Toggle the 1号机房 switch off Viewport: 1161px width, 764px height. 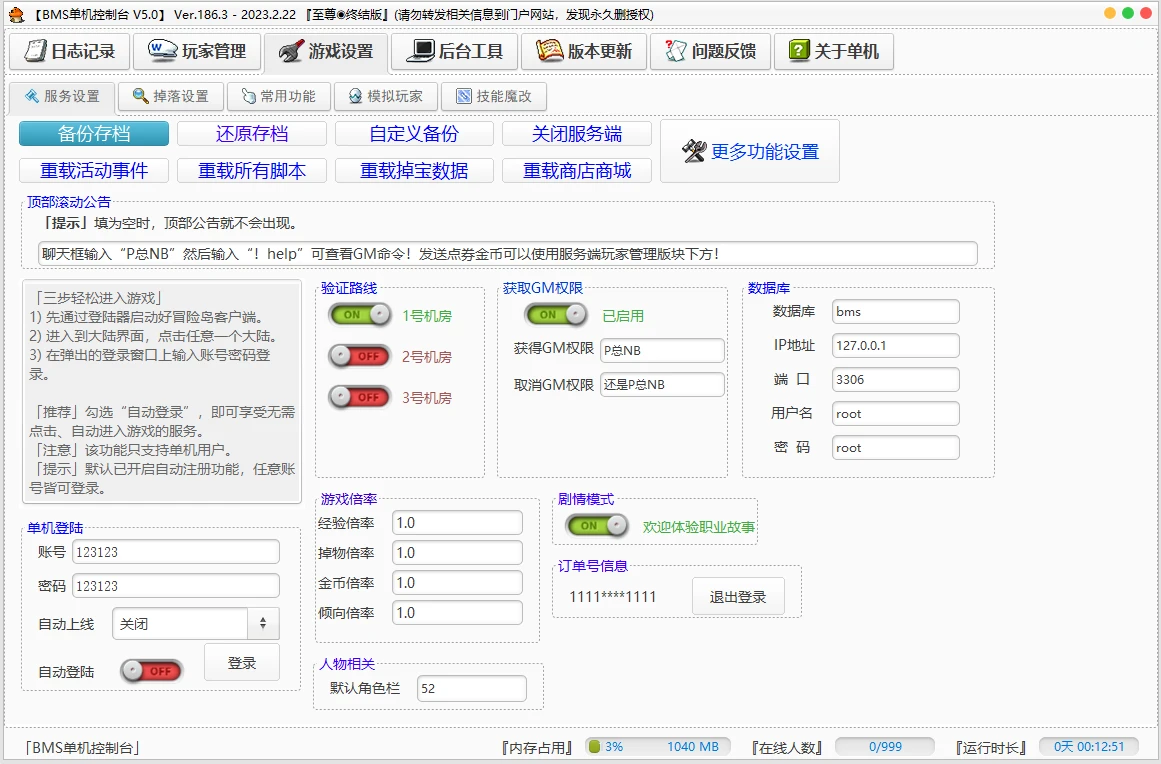[360, 315]
